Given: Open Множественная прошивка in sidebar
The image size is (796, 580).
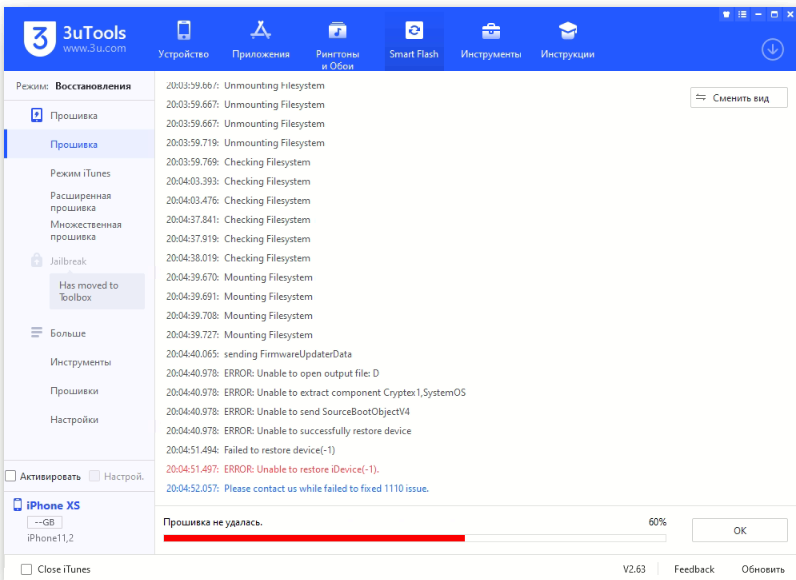Looking at the screenshot, I should coord(86,230).
